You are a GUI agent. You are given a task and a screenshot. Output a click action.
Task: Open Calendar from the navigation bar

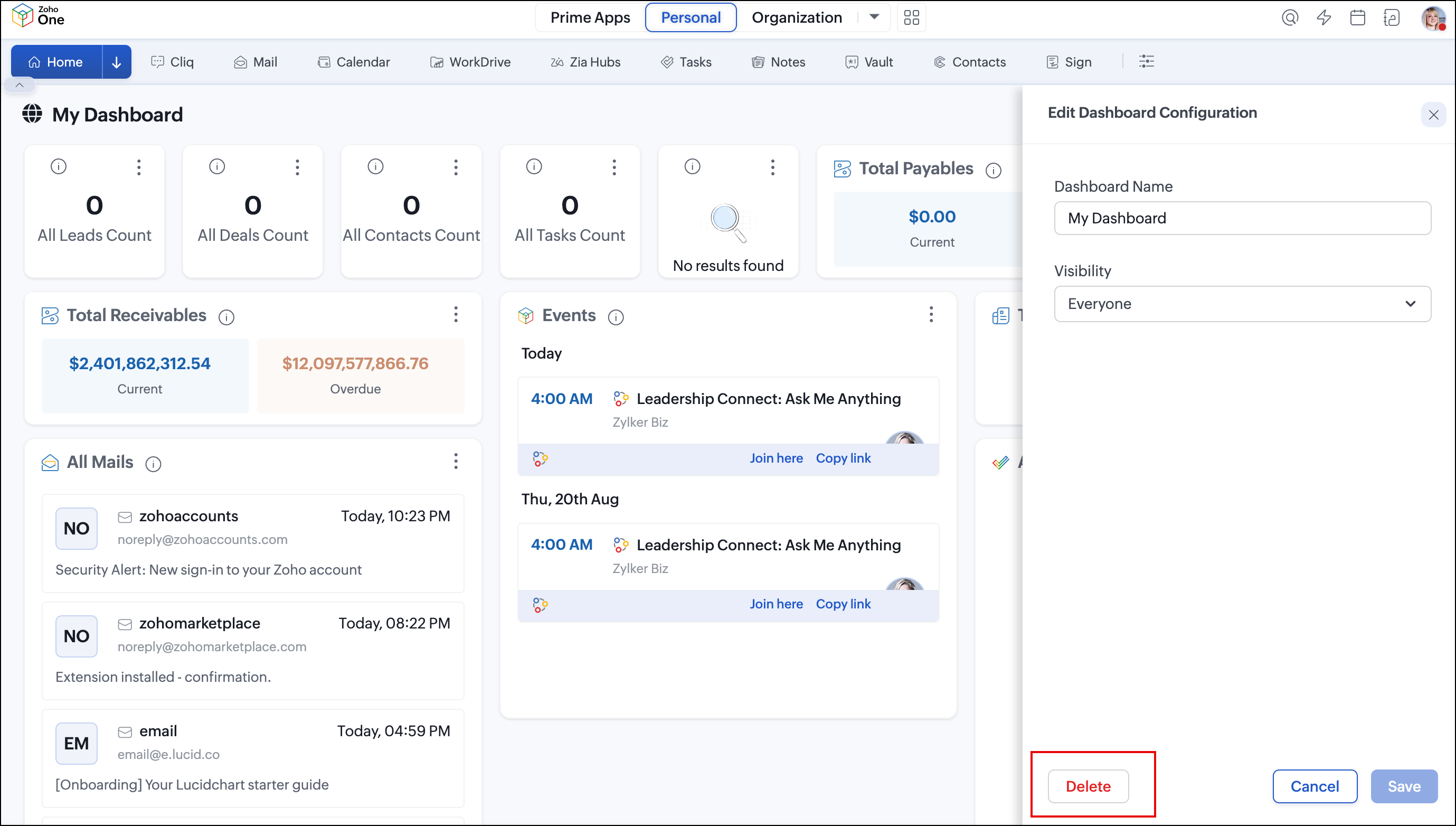(354, 62)
